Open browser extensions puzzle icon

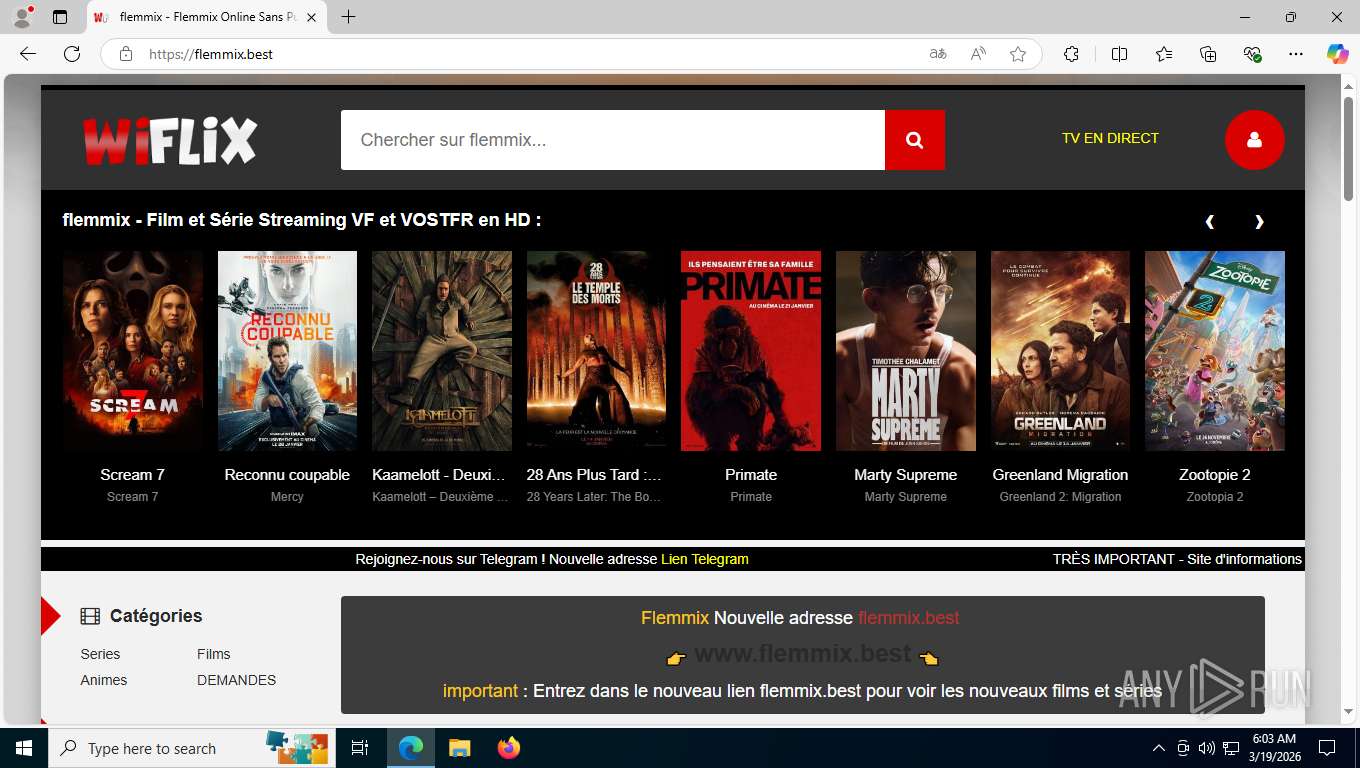point(1071,54)
